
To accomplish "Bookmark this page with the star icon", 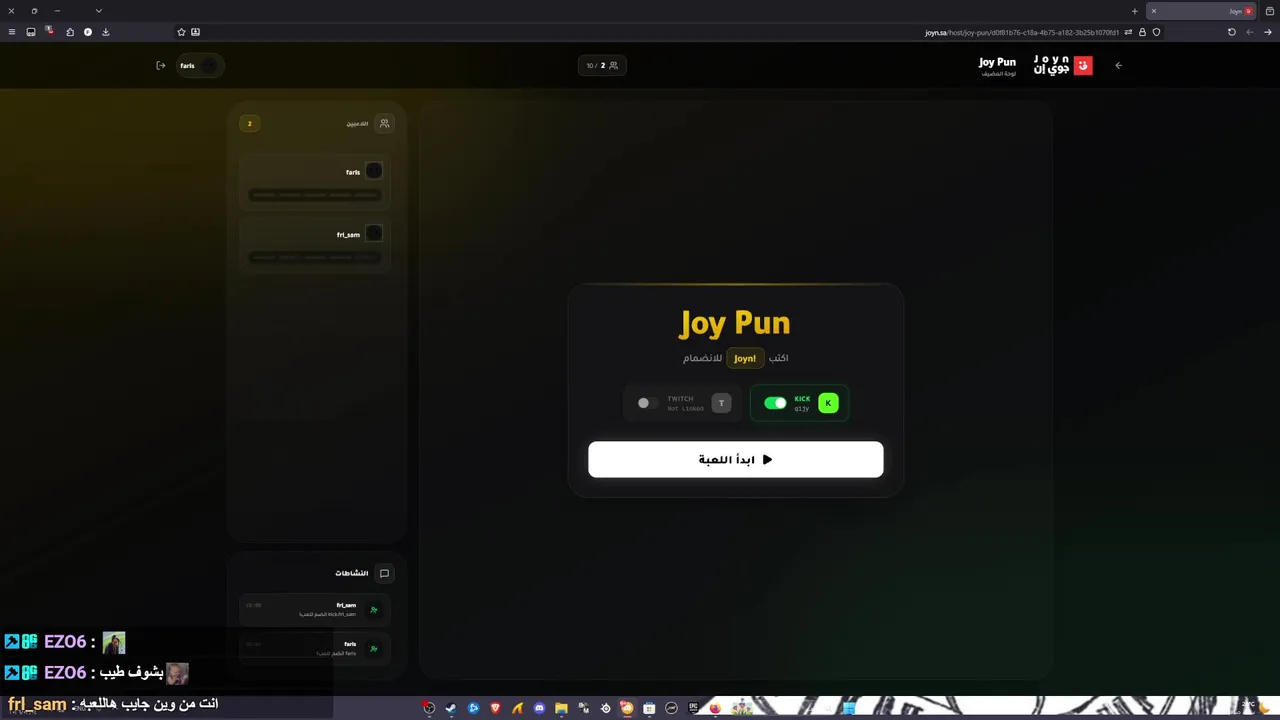I will click(181, 32).
